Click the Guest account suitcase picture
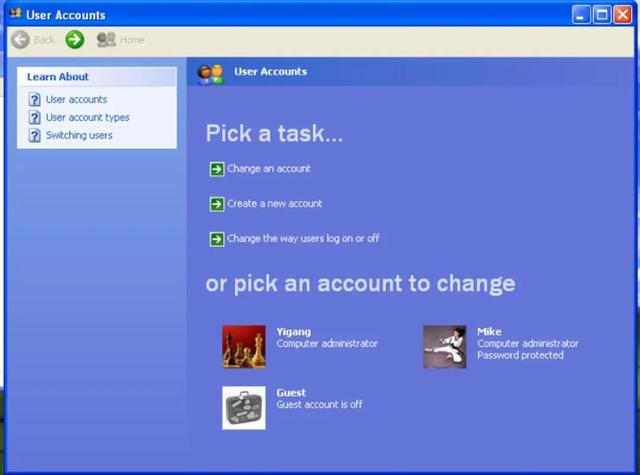Image resolution: width=640 pixels, height=475 pixels. point(244,408)
